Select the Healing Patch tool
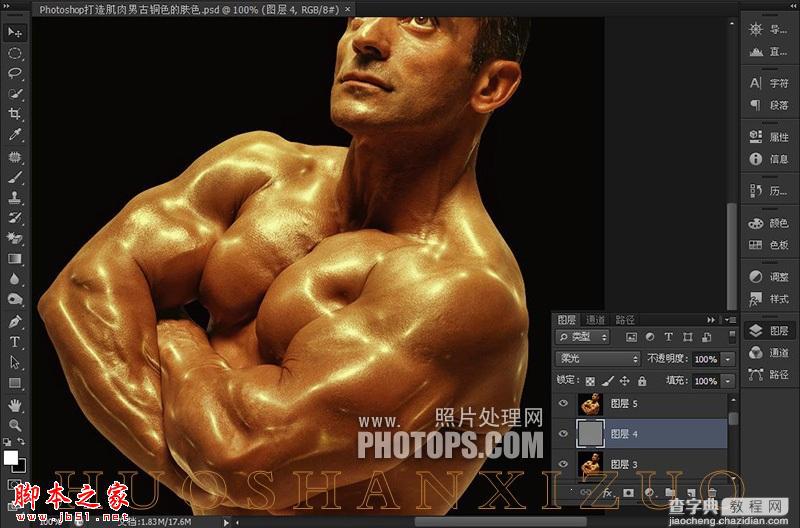Viewport: 800px width, 528px height. tap(15, 157)
